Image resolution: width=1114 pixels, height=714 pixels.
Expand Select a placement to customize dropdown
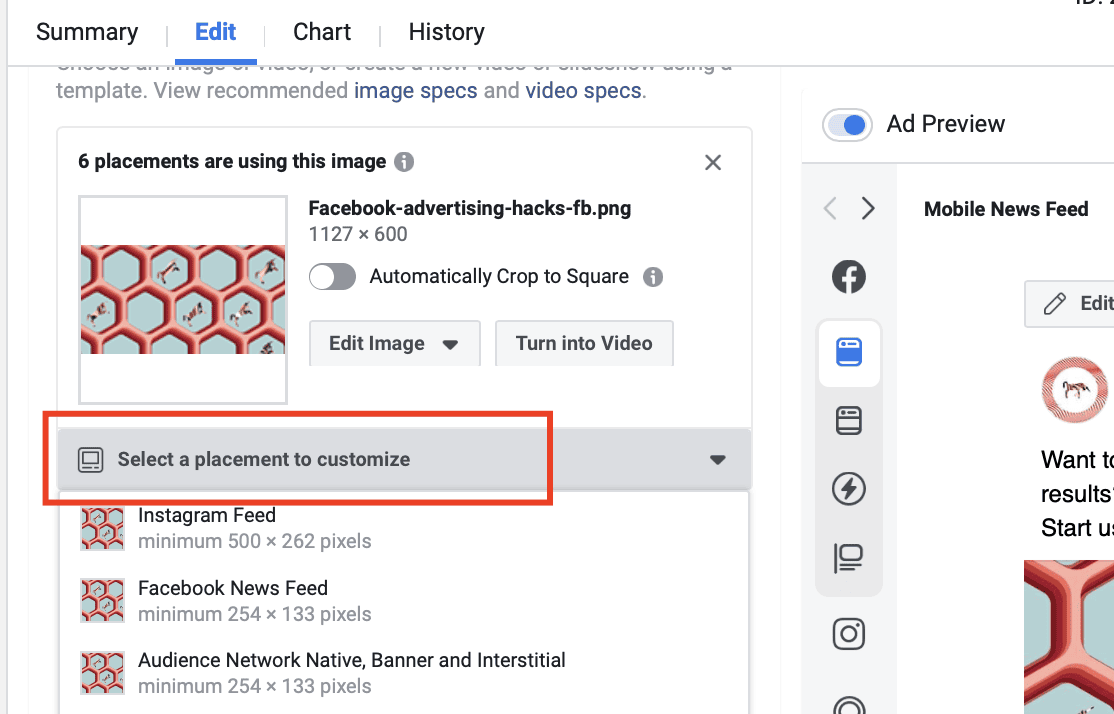point(404,460)
